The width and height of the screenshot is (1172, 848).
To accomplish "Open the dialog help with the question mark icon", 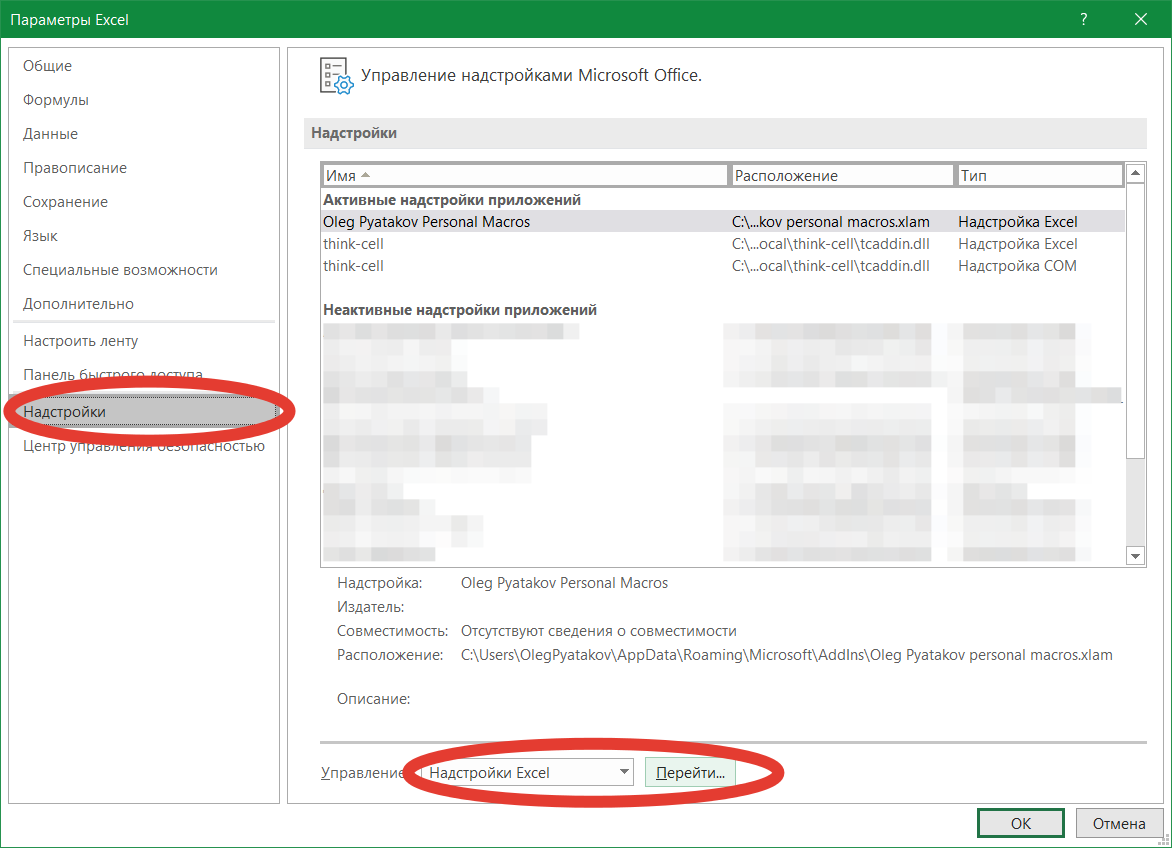I will pos(1083,19).
